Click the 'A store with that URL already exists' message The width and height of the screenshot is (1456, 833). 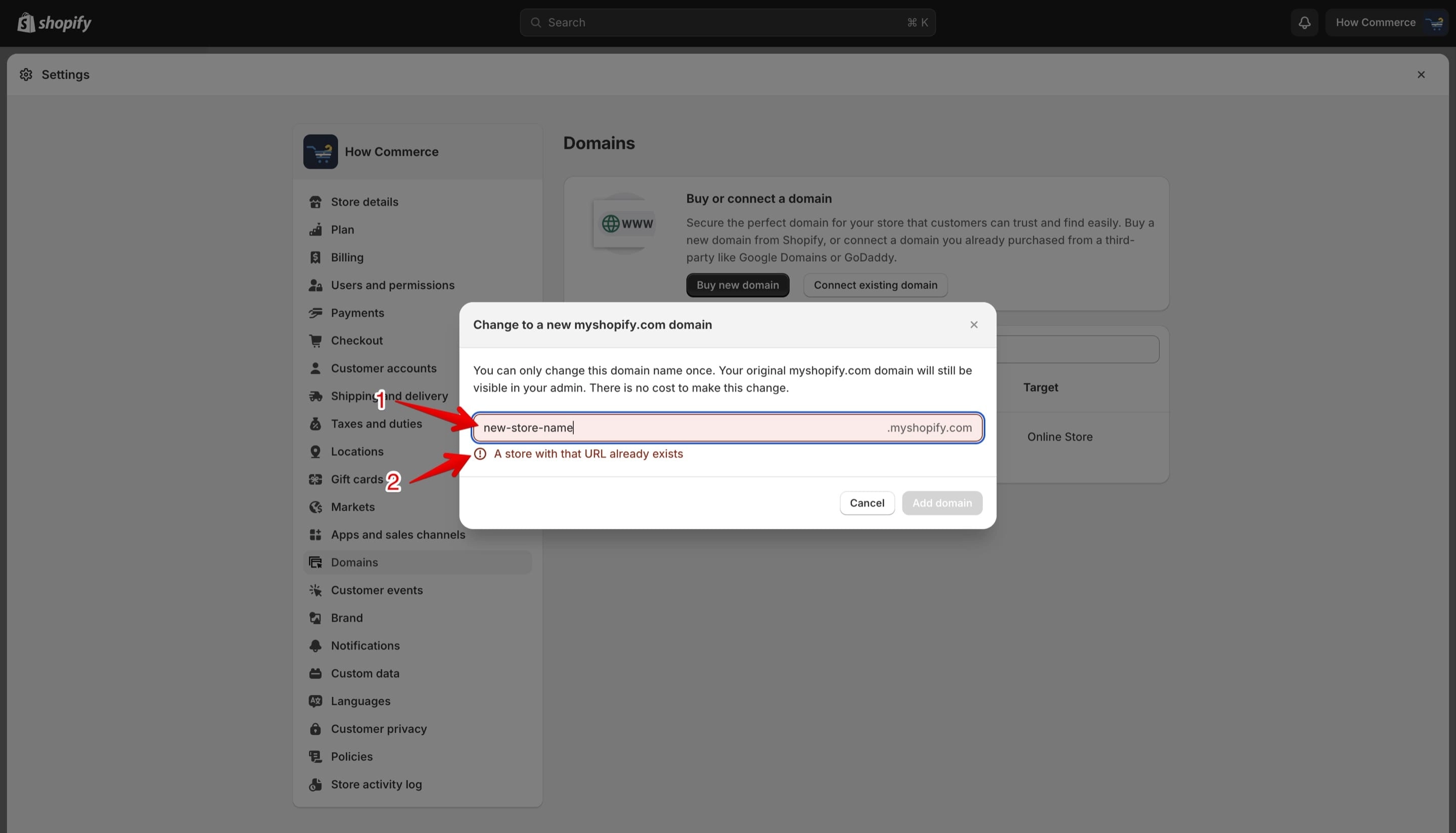(x=588, y=454)
